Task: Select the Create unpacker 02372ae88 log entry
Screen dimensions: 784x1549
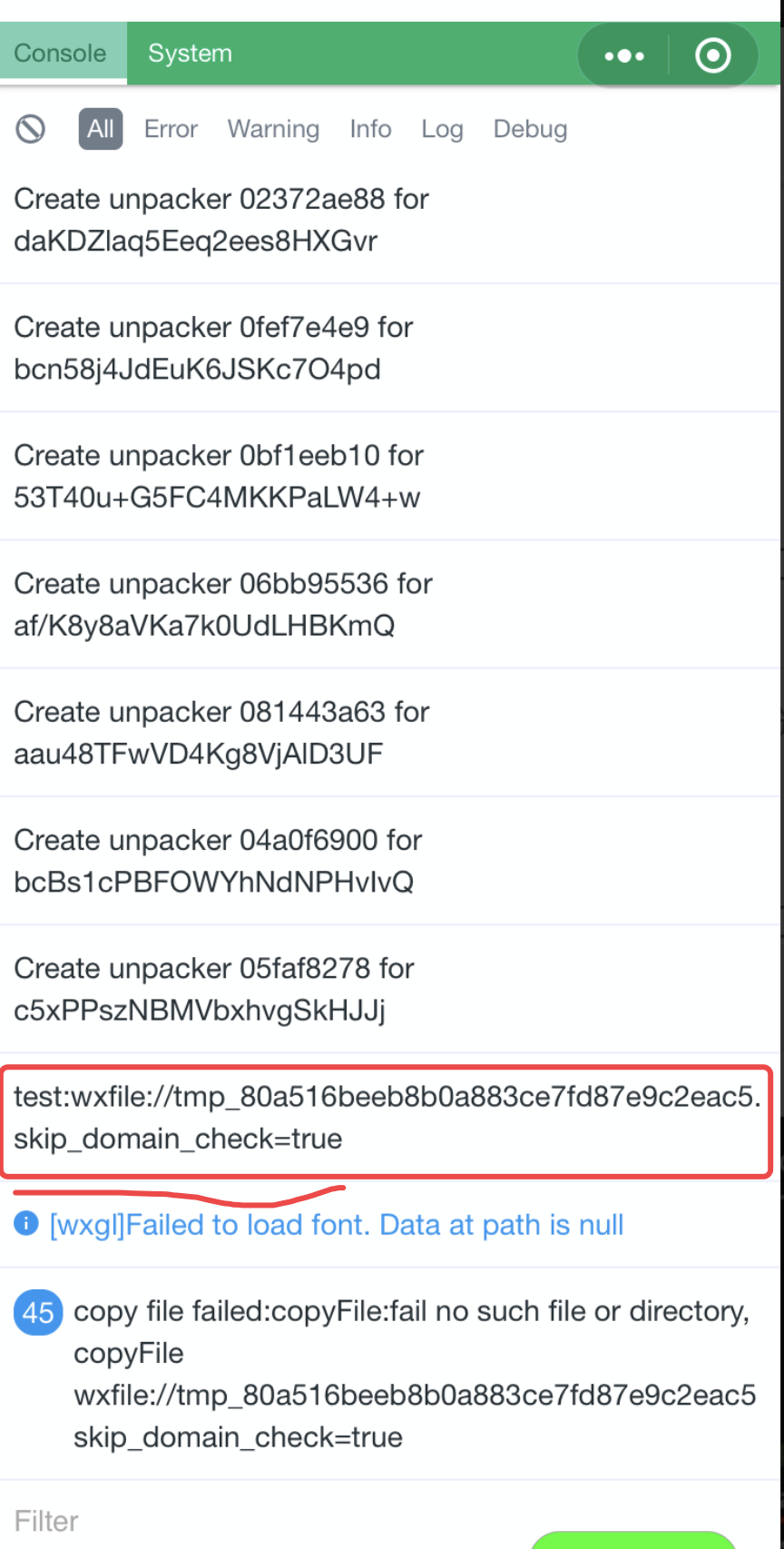Action: (221, 220)
